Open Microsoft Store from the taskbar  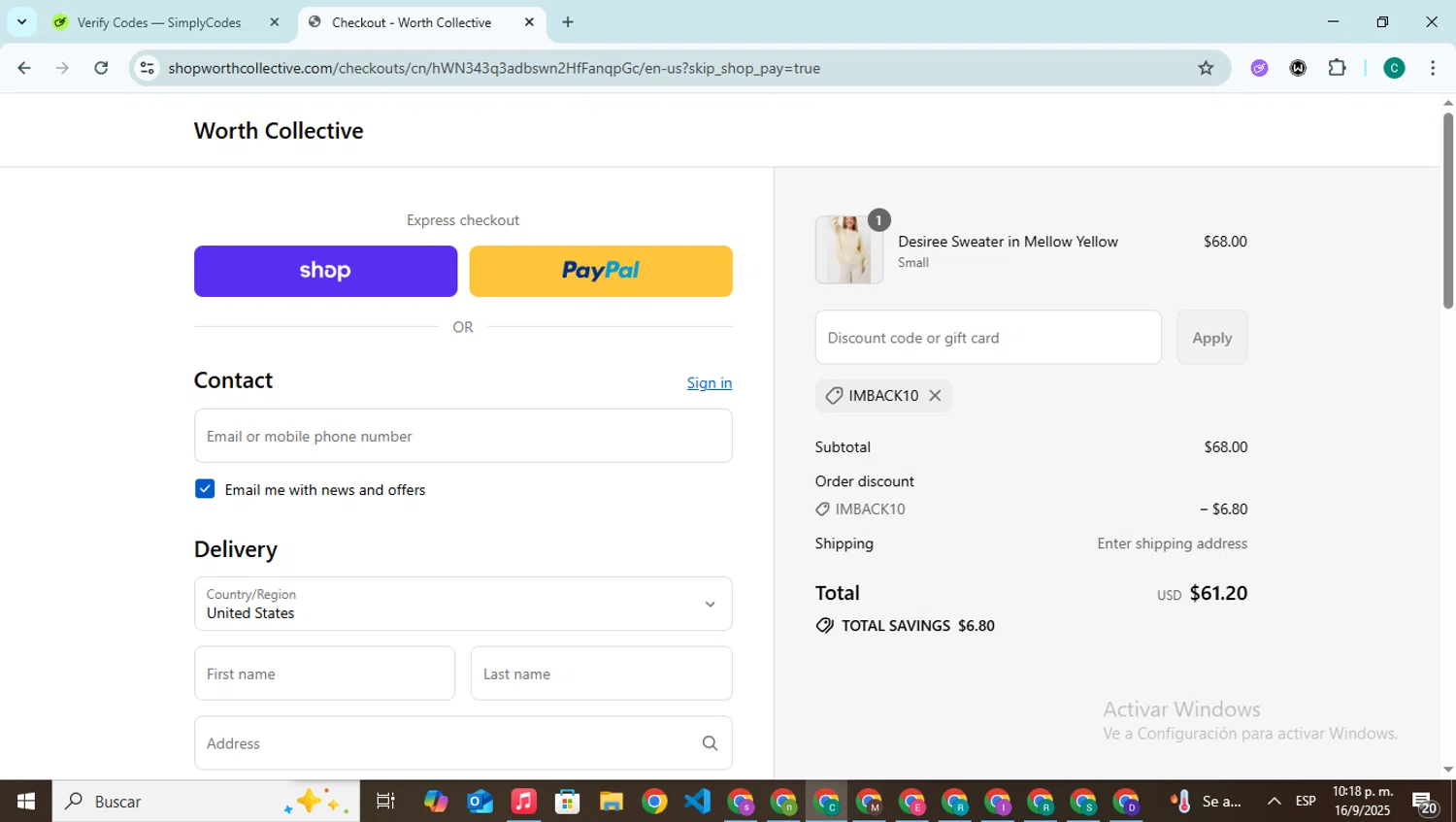pos(567,802)
